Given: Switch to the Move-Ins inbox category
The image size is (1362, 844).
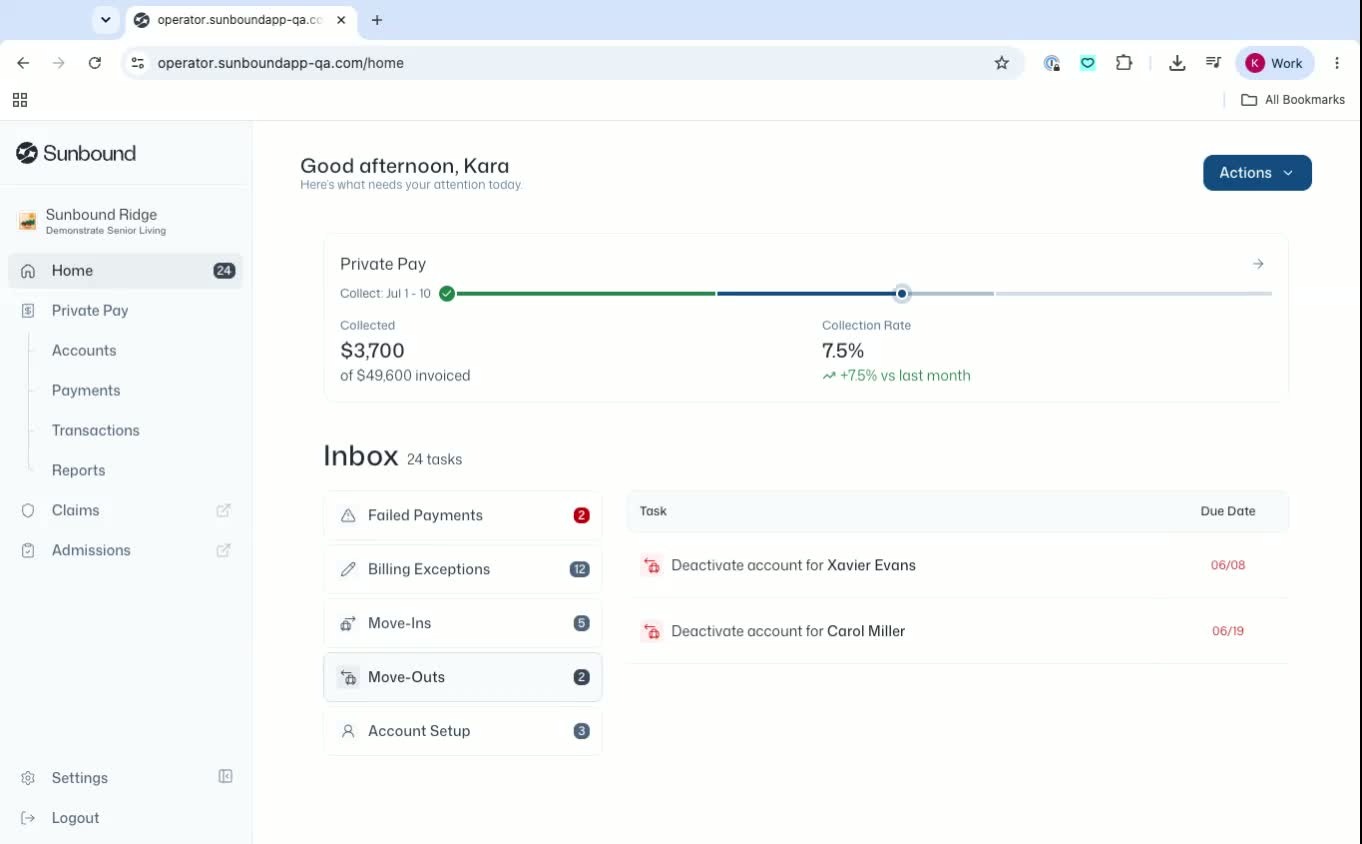Looking at the screenshot, I should pos(463,623).
